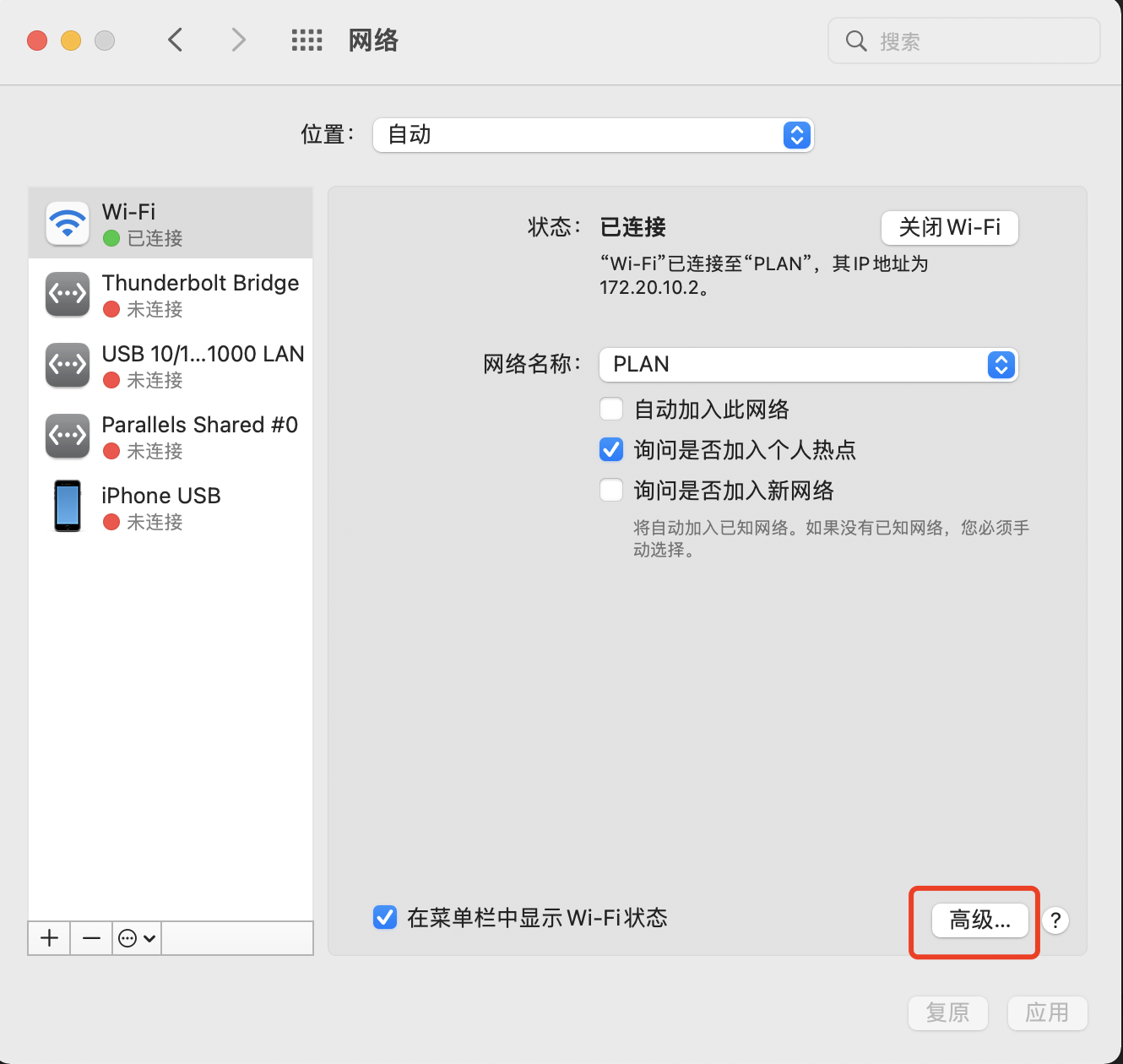Open the grid icon to show all preferences
This screenshot has width=1123, height=1064.
pos(307,40)
